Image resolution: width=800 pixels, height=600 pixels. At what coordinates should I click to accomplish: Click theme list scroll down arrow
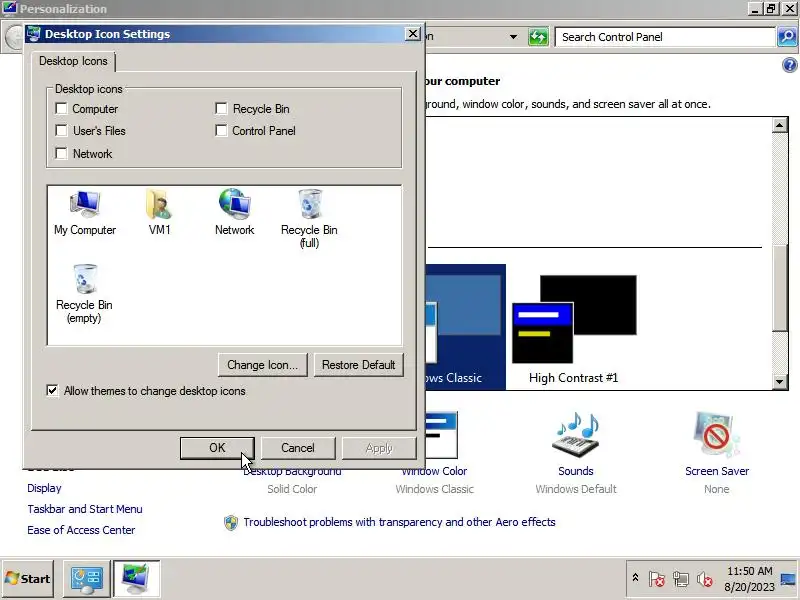[780, 381]
